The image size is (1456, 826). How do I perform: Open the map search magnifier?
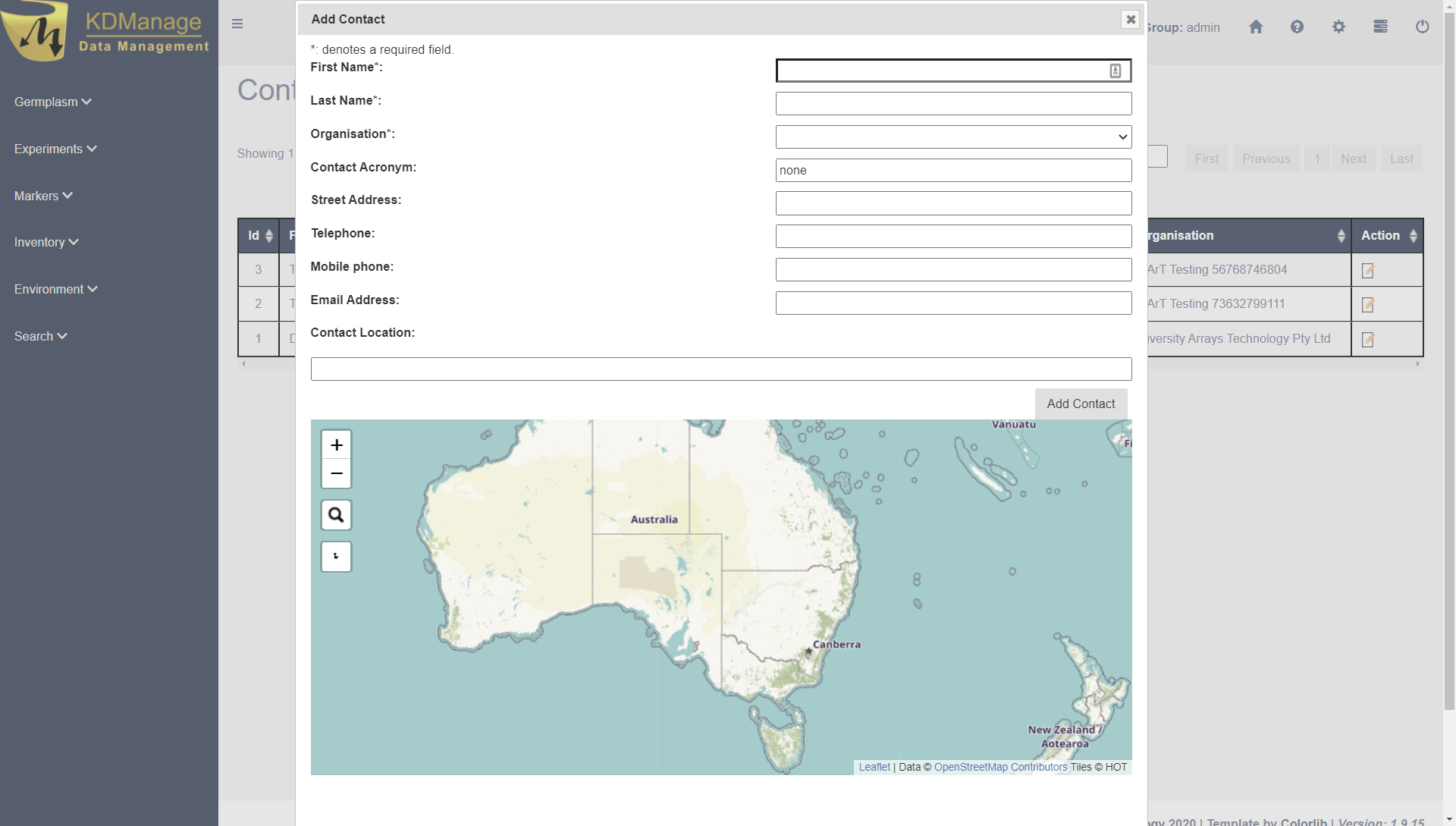pyautogui.click(x=337, y=516)
